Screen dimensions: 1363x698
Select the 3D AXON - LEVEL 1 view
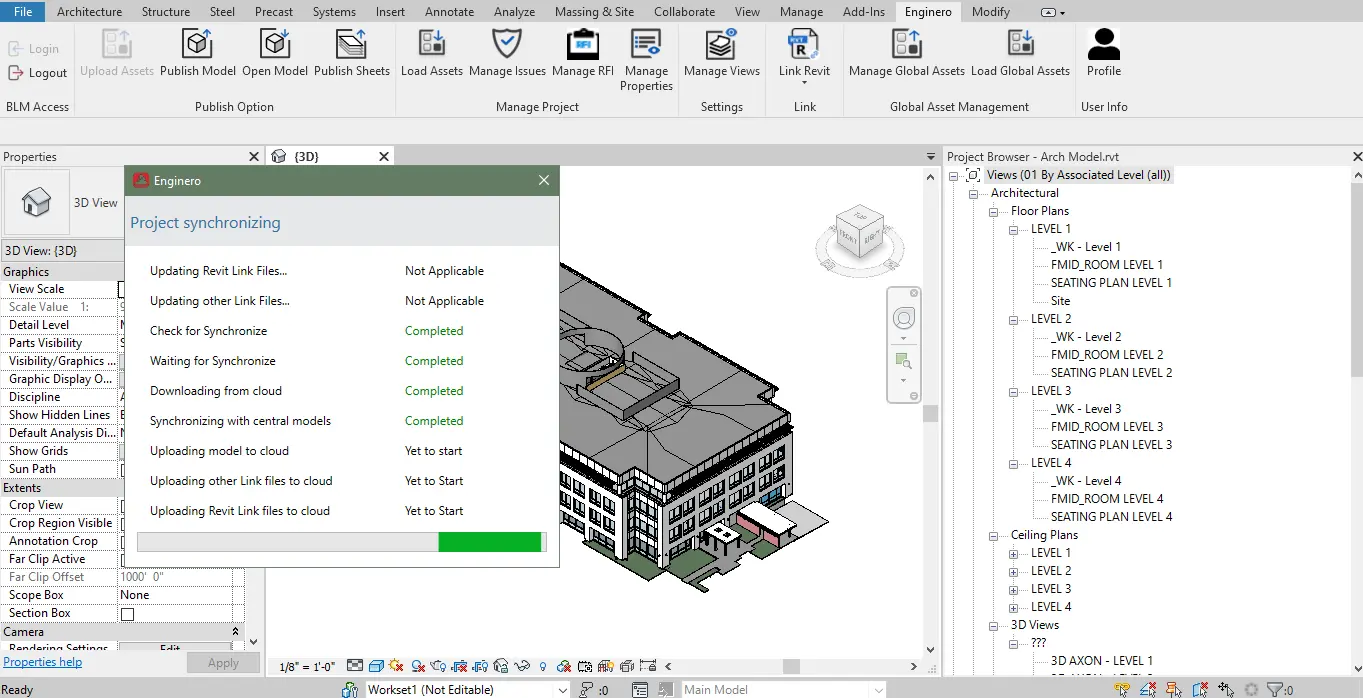(1101, 661)
